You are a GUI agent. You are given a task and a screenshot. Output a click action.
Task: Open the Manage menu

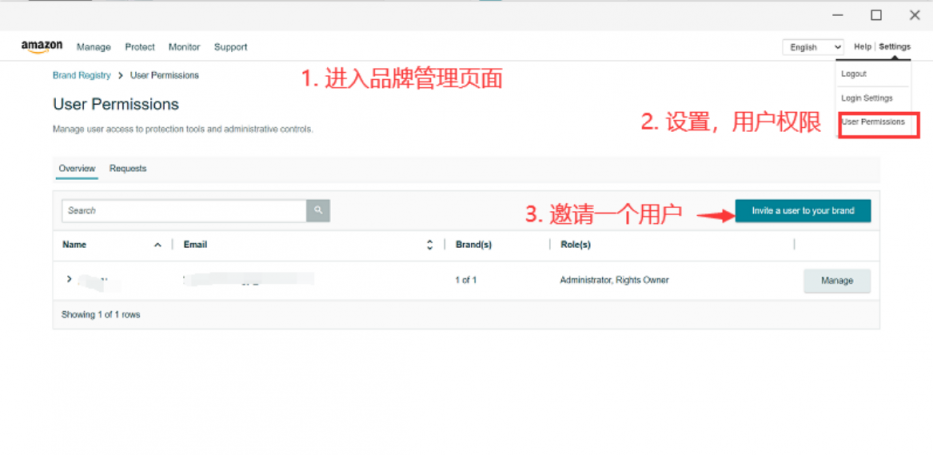(94, 47)
